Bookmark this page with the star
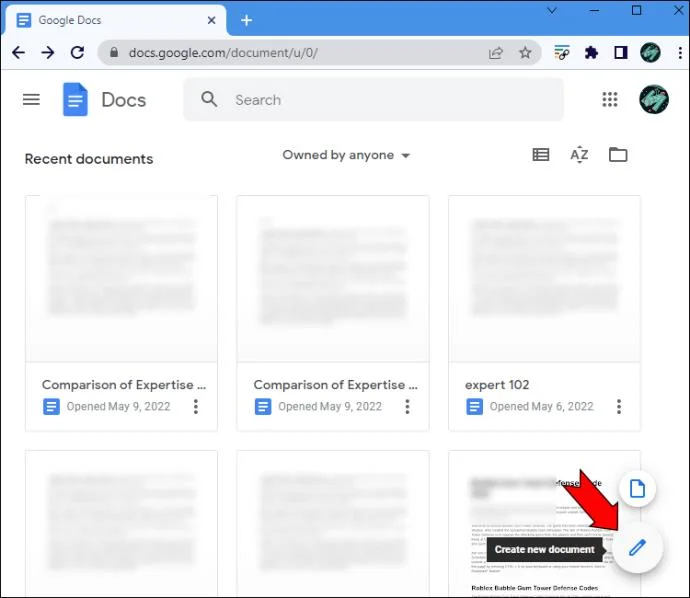Image resolution: width=690 pixels, height=598 pixels. pos(525,53)
